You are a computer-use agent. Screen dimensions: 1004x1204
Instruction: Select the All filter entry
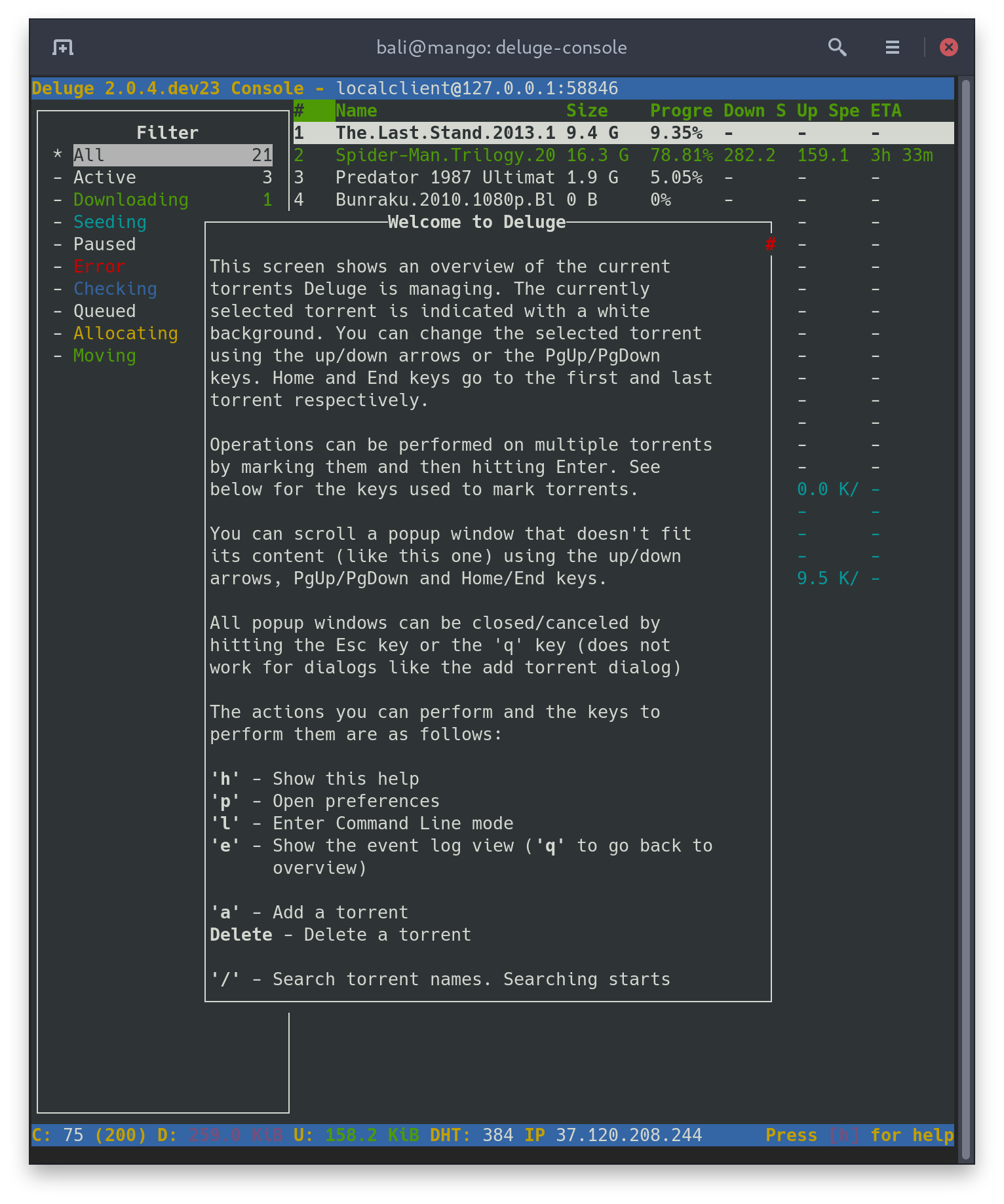pos(172,155)
